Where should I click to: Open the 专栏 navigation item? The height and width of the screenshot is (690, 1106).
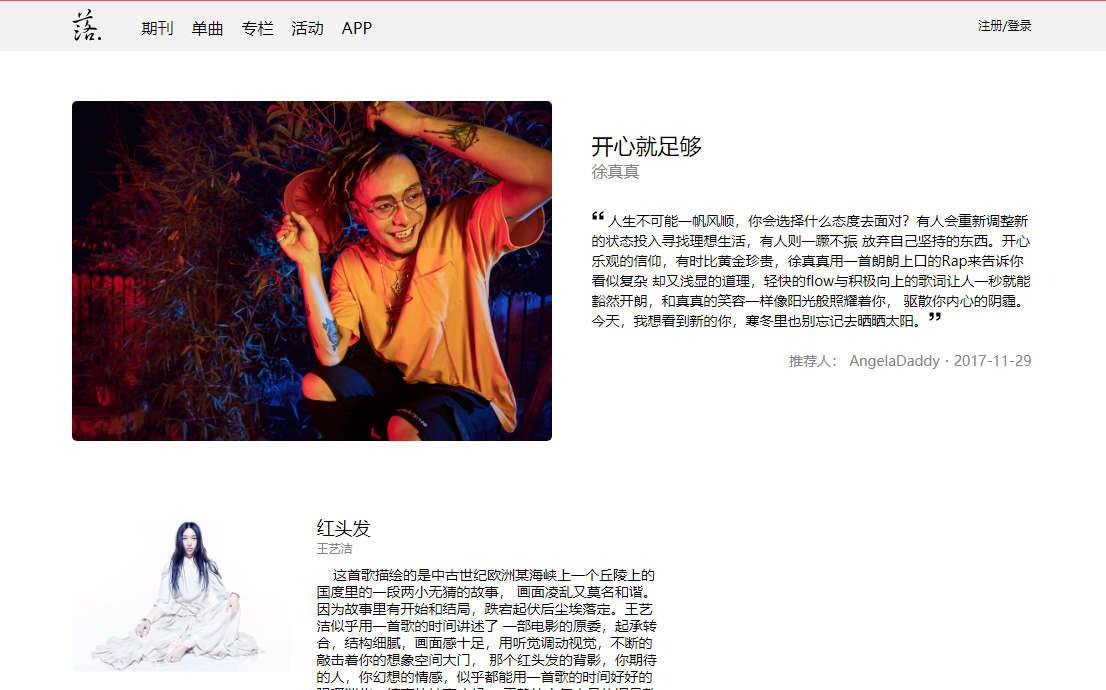[257, 28]
